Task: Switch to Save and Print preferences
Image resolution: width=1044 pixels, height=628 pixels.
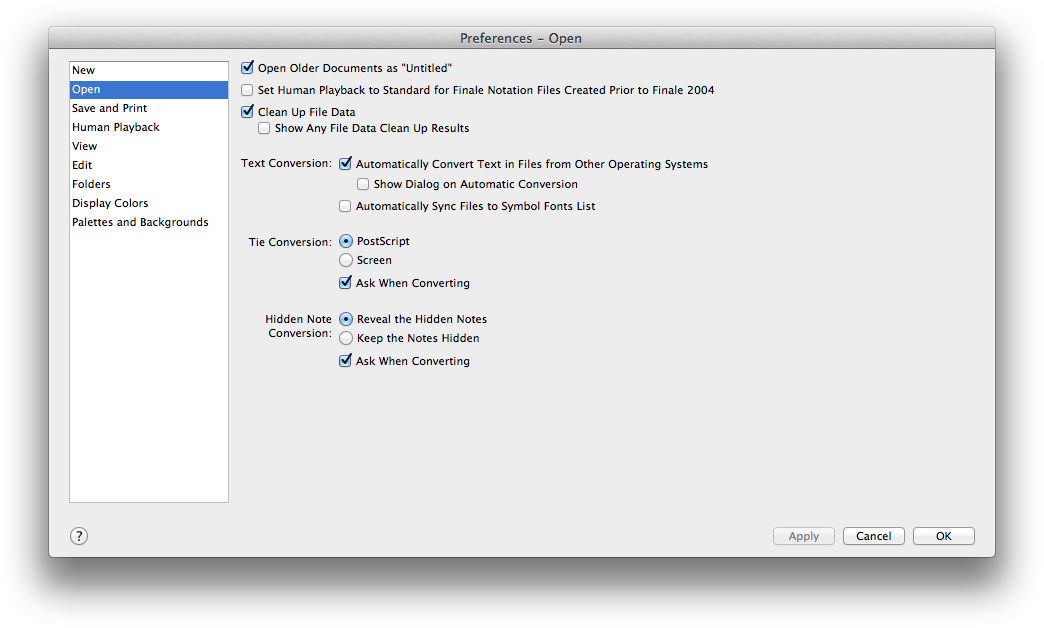Action: pos(109,107)
